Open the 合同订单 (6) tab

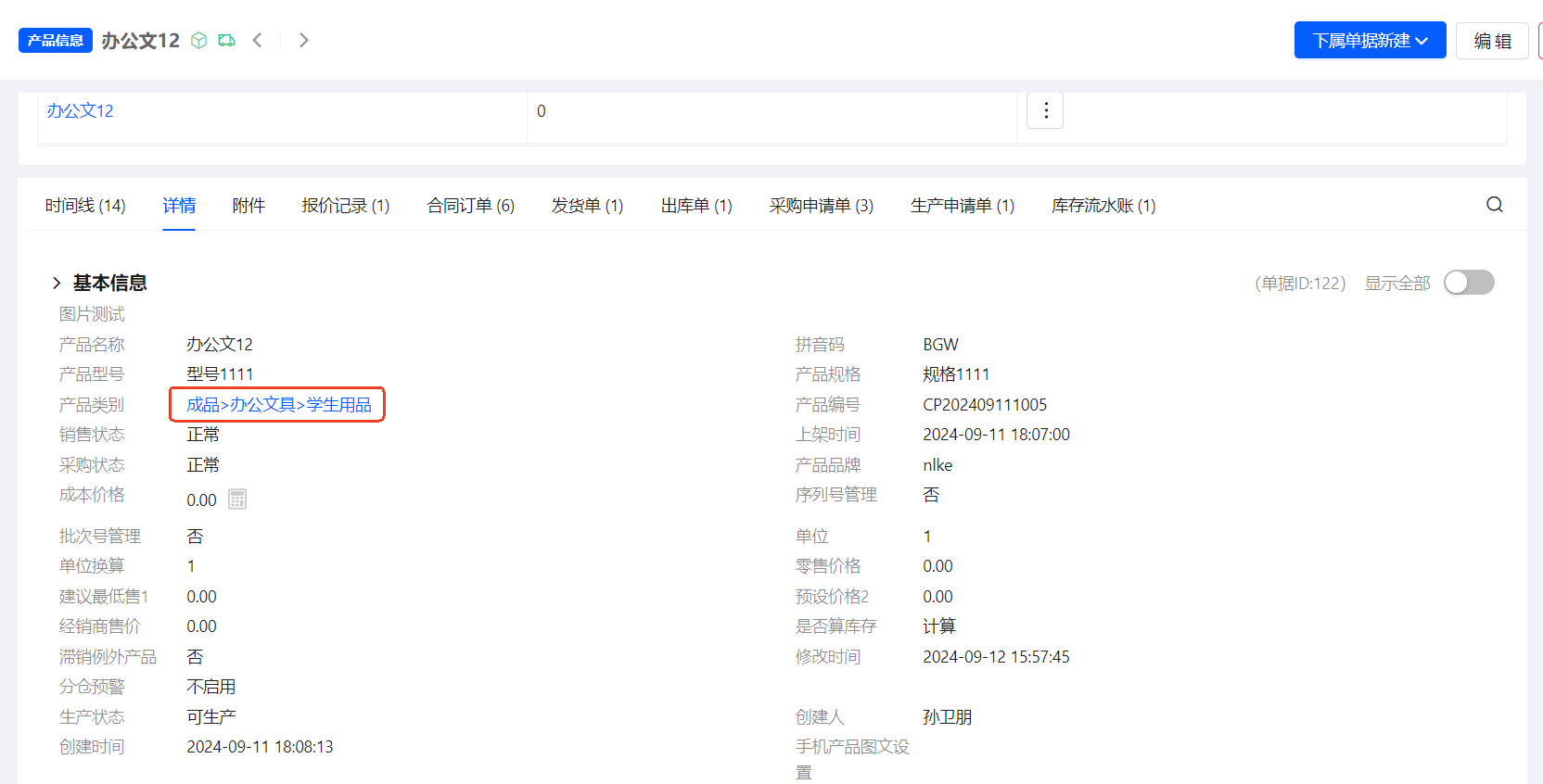point(471,206)
